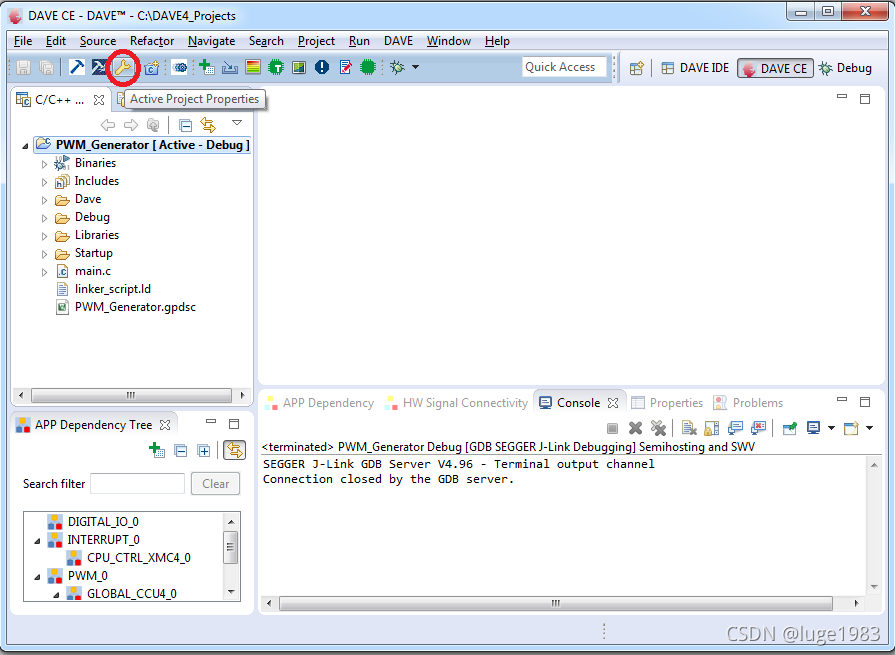Click the blue import arrow toolbar icon

(x=230, y=68)
